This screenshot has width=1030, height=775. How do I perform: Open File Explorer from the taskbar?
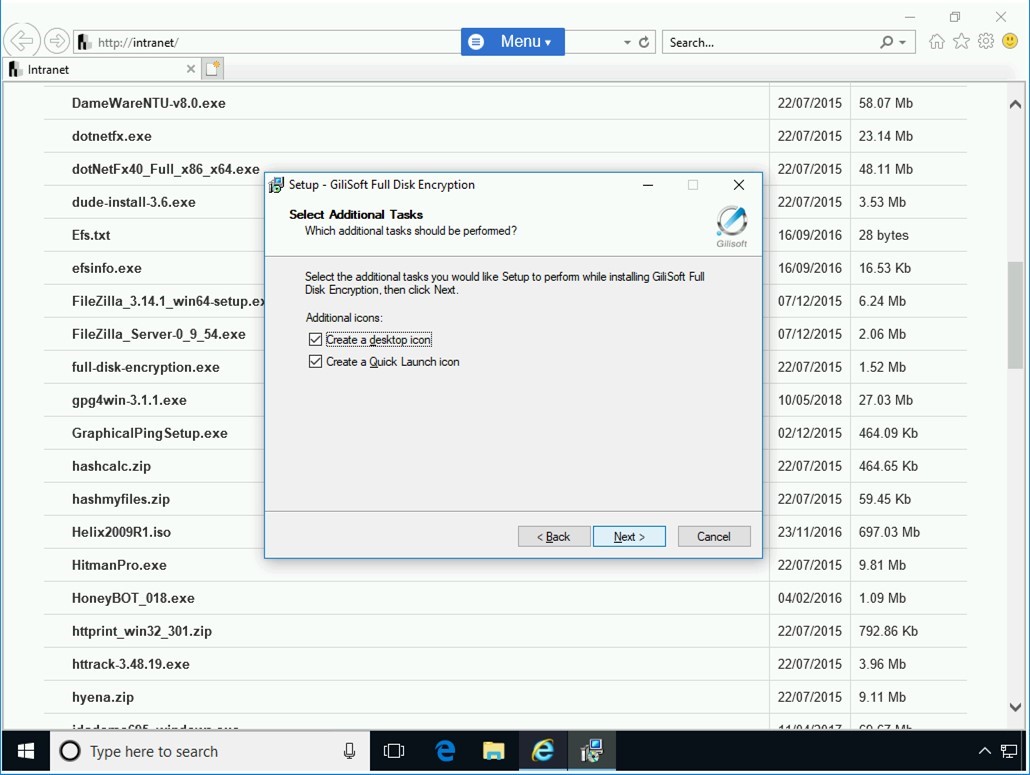pos(494,751)
